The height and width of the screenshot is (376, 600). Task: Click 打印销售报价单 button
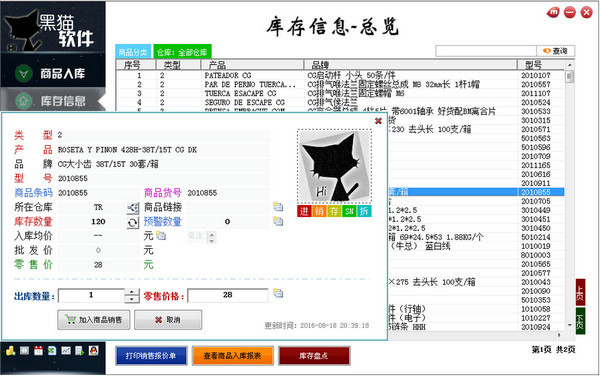pos(151,356)
